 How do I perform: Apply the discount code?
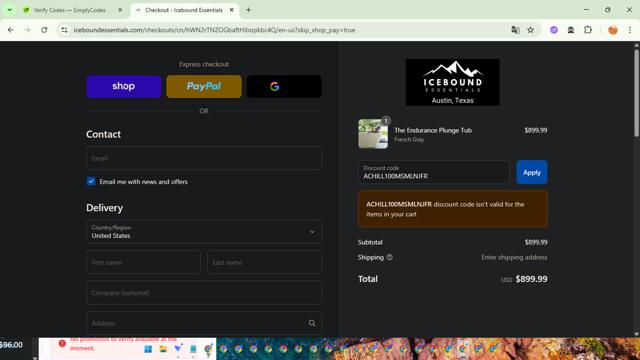[x=531, y=172]
